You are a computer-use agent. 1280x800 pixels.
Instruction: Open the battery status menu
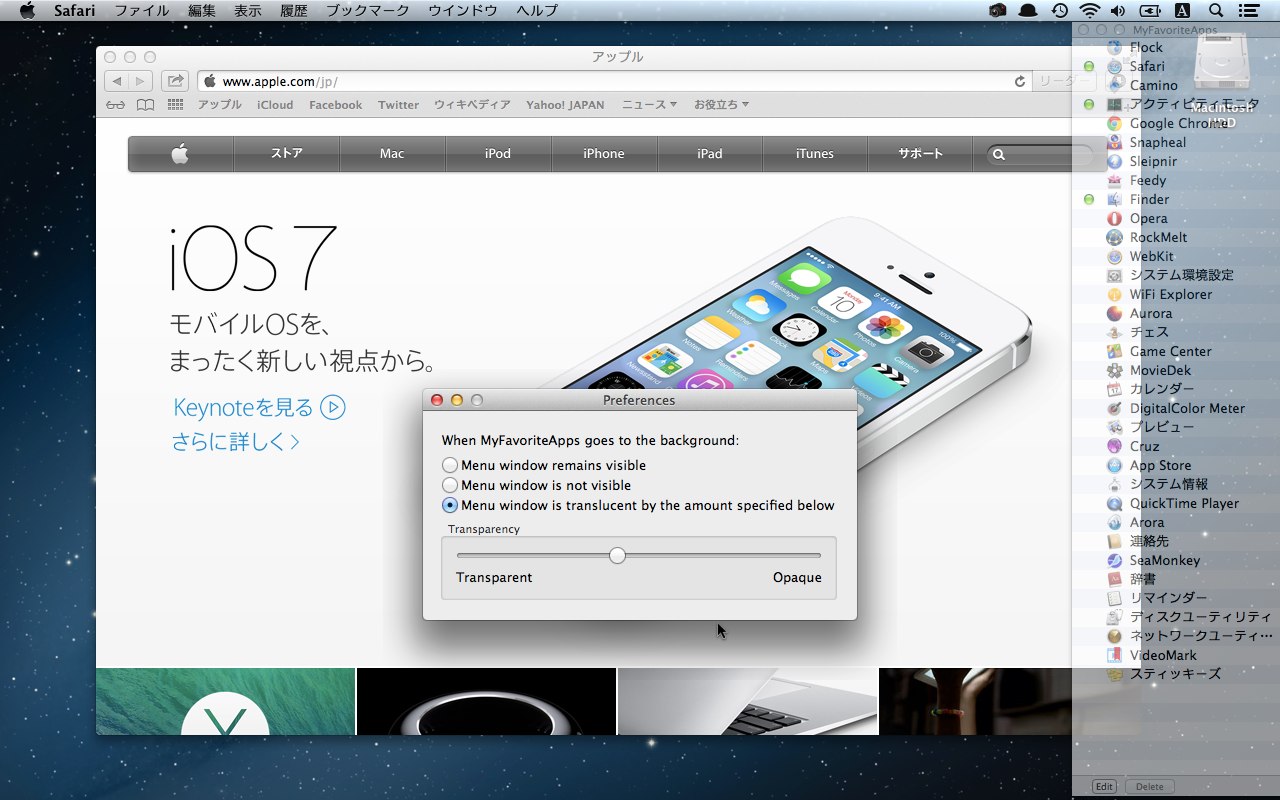[x=1150, y=11]
